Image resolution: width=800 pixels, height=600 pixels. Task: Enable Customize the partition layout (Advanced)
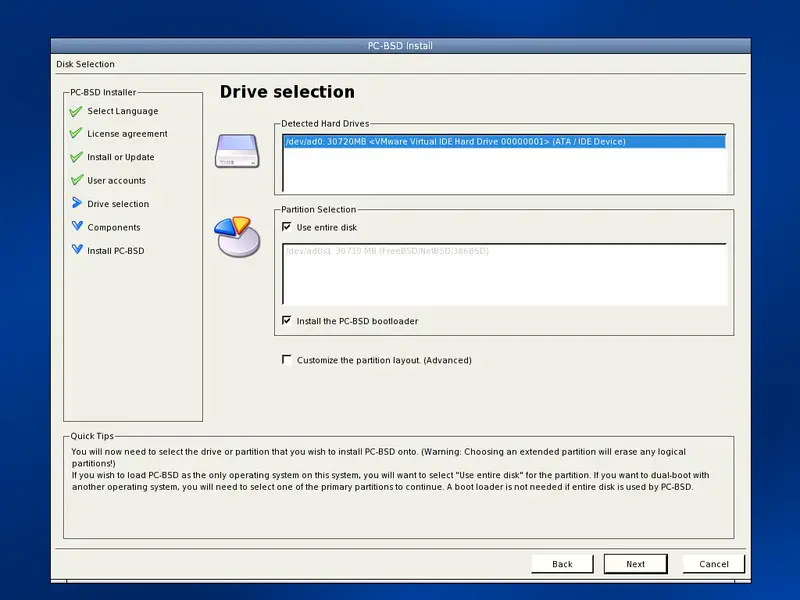(x=287, y=360)
